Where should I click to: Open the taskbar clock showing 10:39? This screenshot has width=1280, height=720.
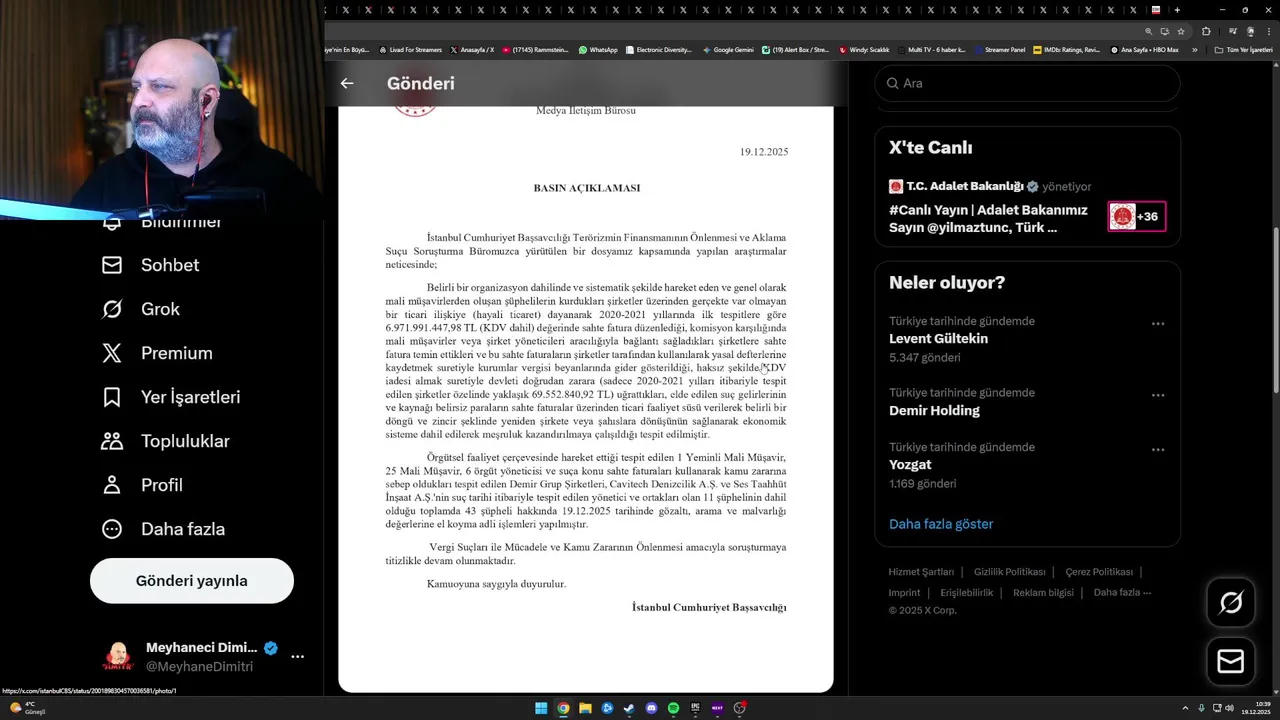(x=1256, y=708)
